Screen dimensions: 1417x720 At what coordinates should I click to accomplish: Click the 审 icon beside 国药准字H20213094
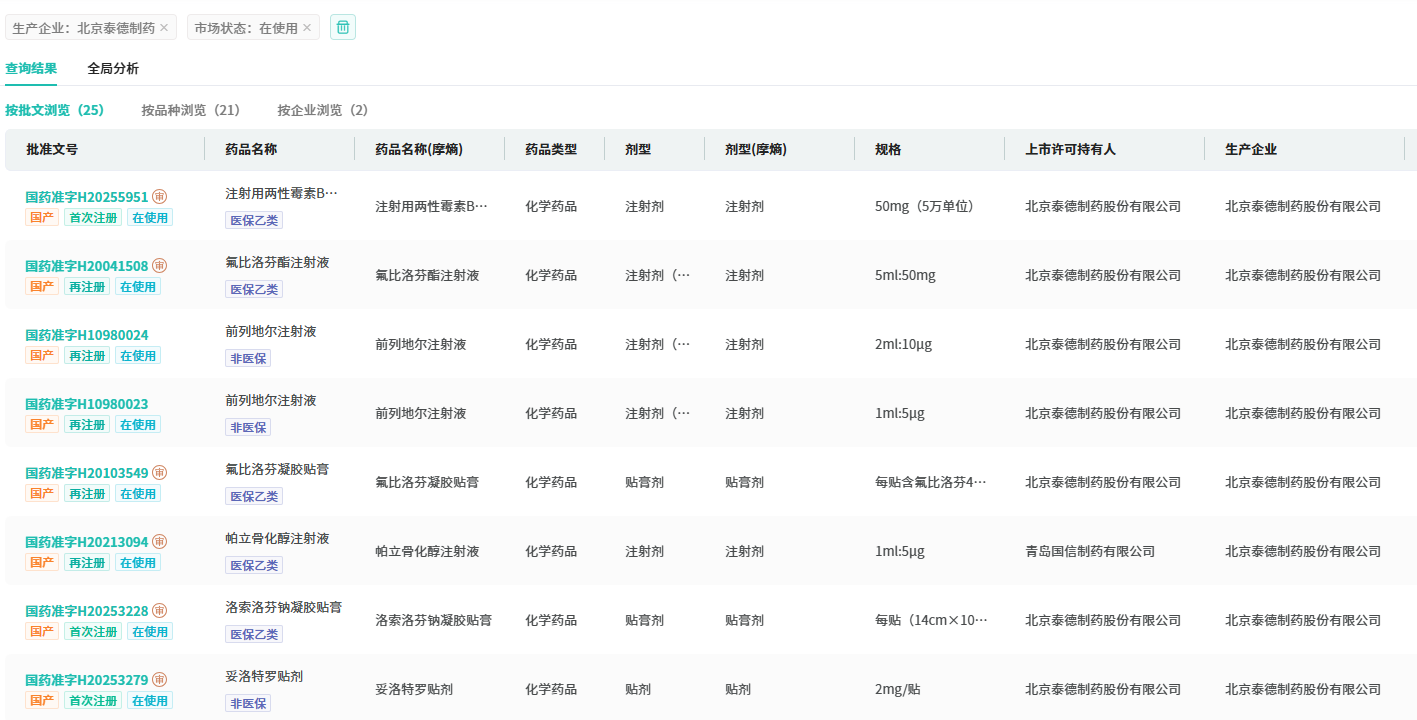pyautogui.click(x=159, y=542)
